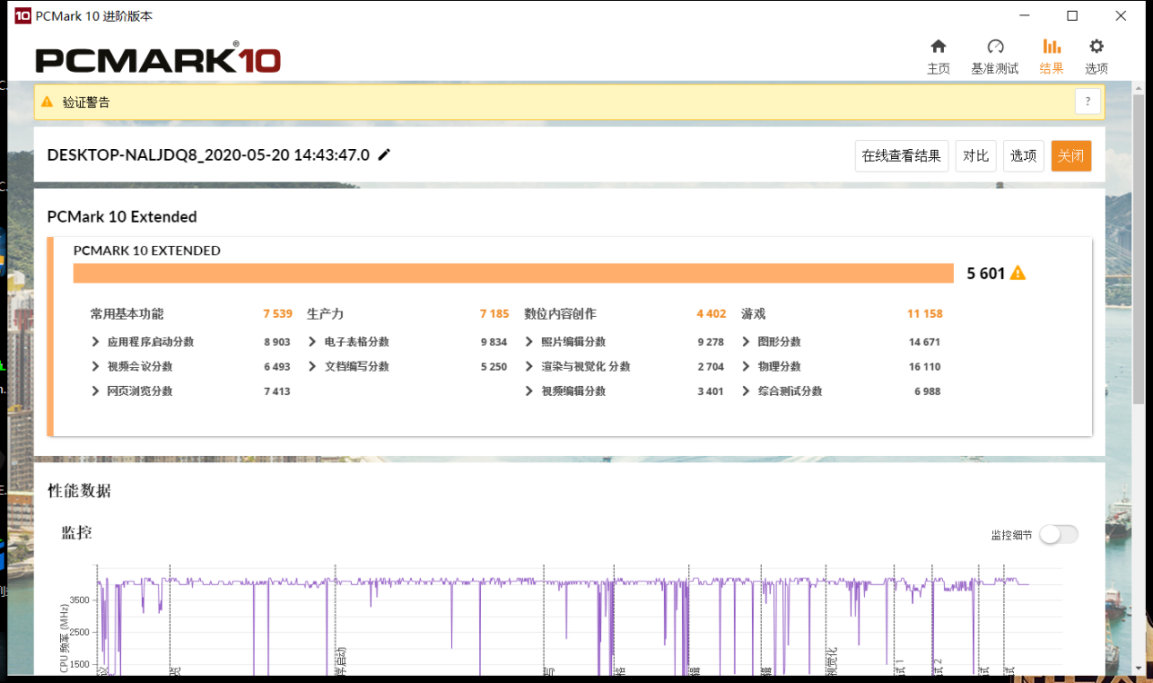
Task: Click the 选项 button beside 对比
Action: click(1023, 155)
